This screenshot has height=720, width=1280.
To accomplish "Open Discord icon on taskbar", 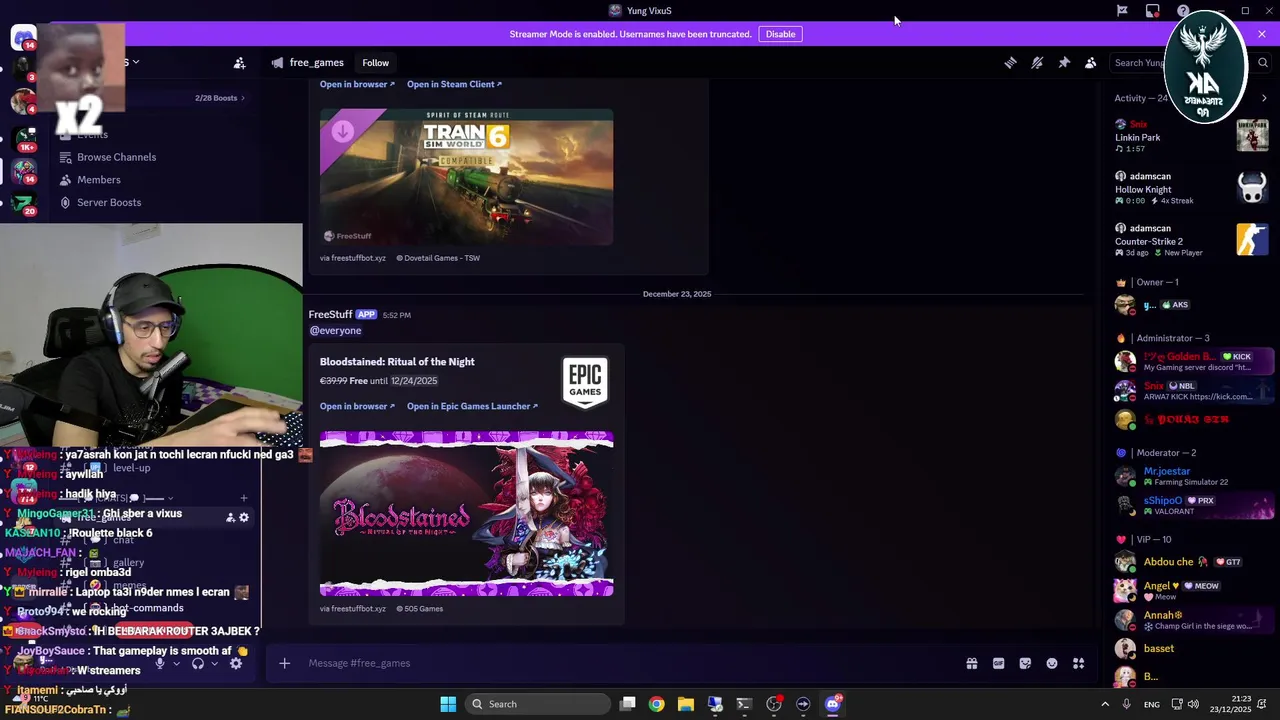I will tap(832, 704).
